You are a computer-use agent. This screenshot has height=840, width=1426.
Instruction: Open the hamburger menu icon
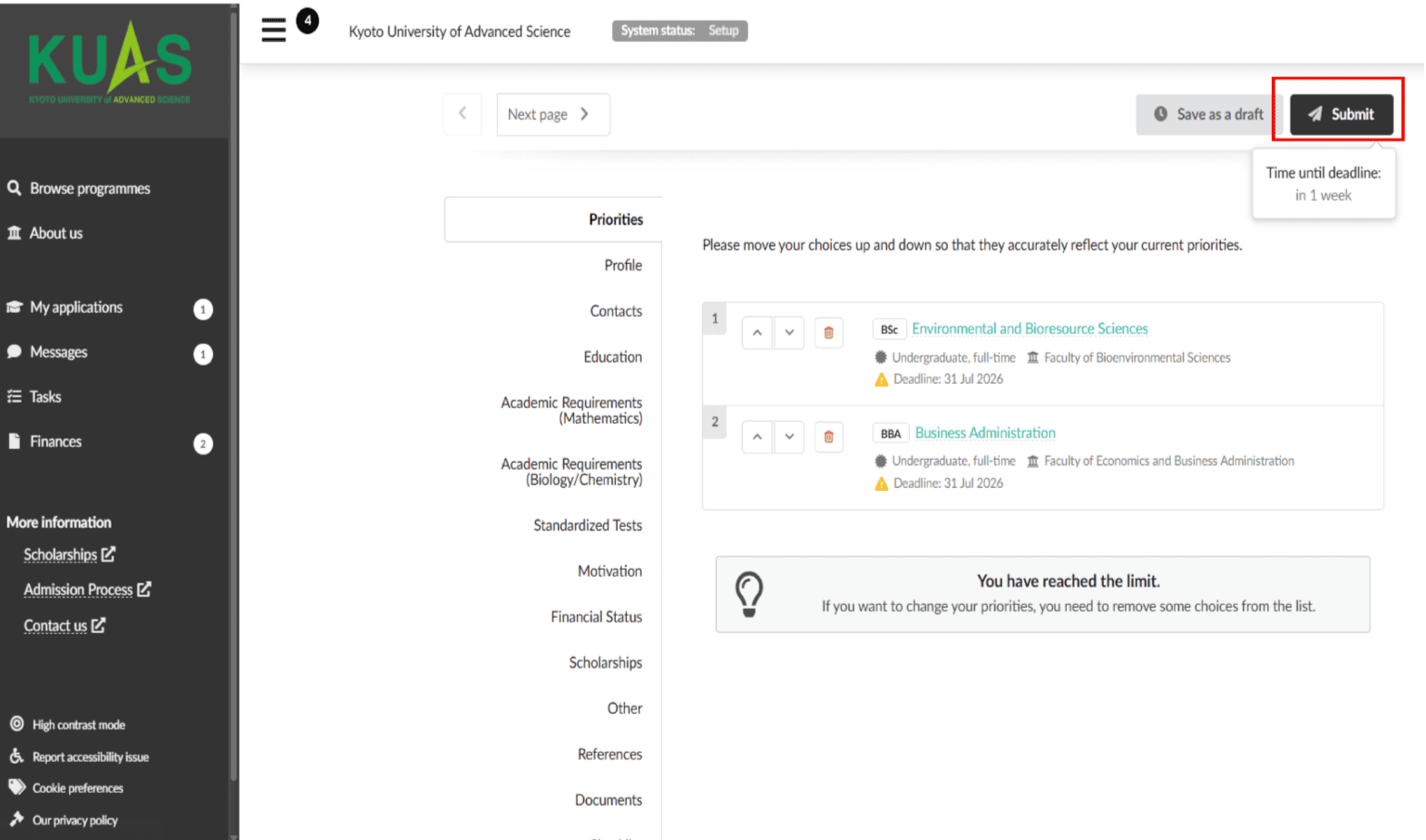coord(273,30)
